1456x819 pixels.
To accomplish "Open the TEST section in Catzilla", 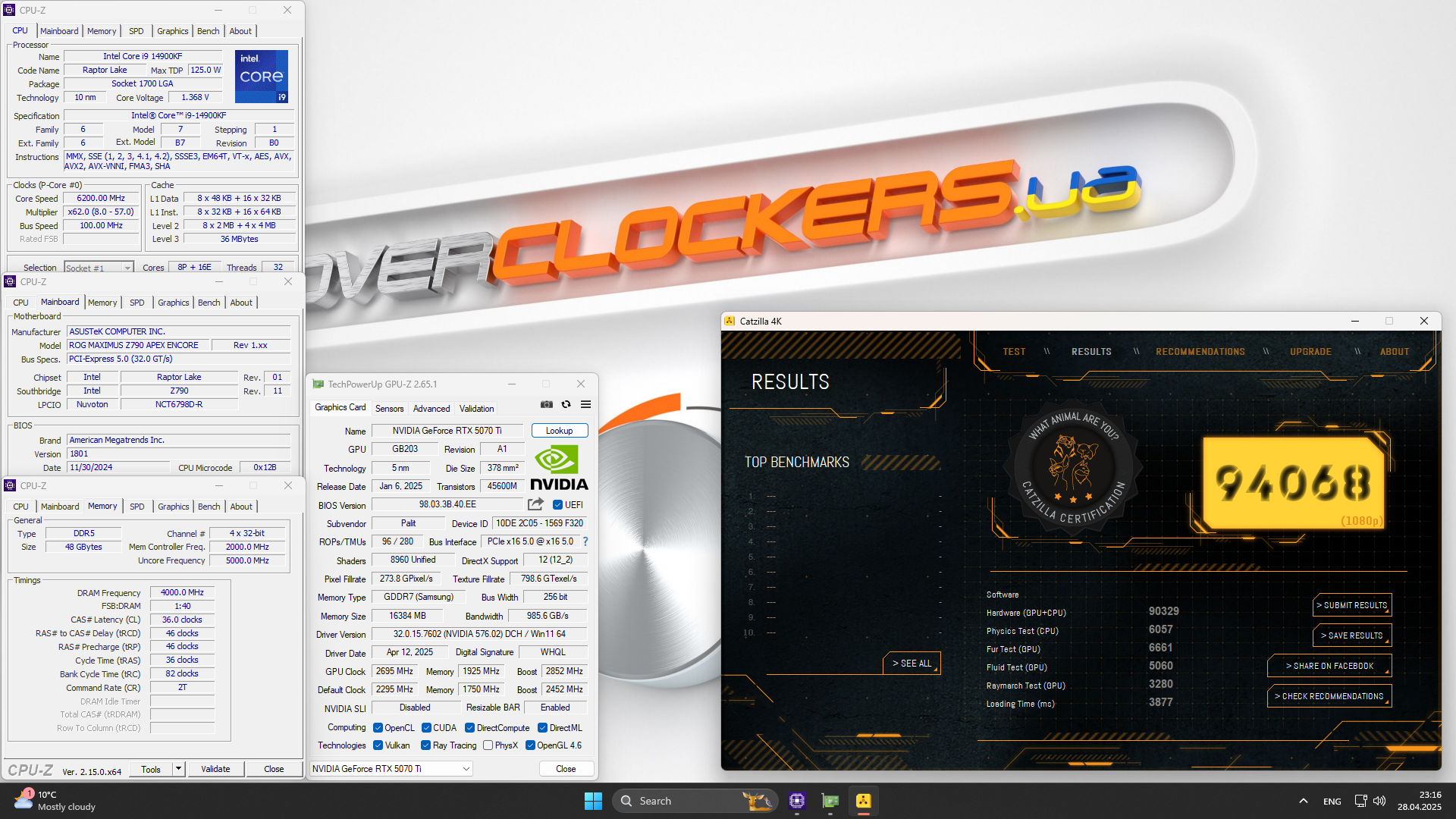I will (x=1014, y=352).
